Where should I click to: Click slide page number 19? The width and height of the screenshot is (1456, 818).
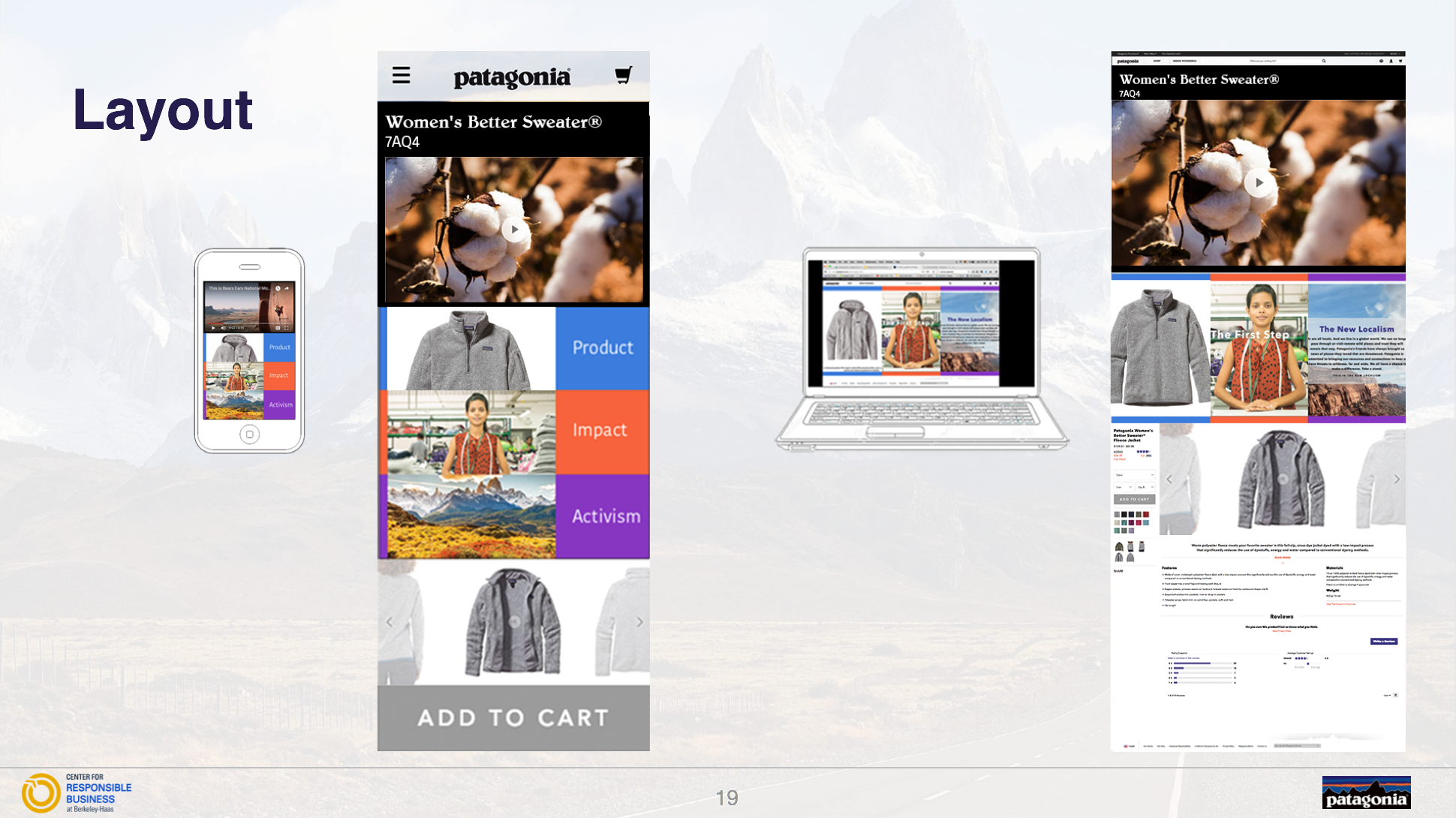pyautogui.click(x=726, y=797)
